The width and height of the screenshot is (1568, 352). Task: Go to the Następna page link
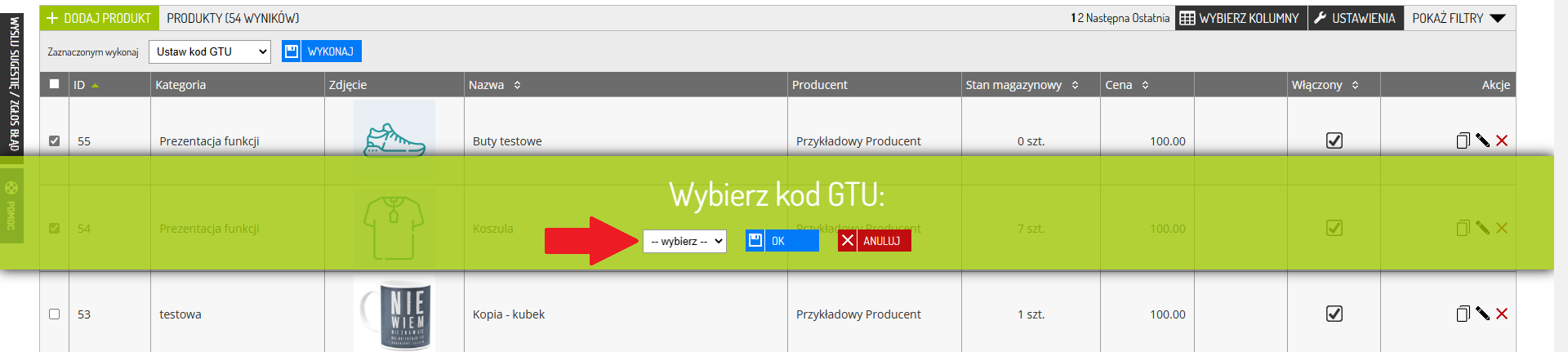coord(1107,18)
